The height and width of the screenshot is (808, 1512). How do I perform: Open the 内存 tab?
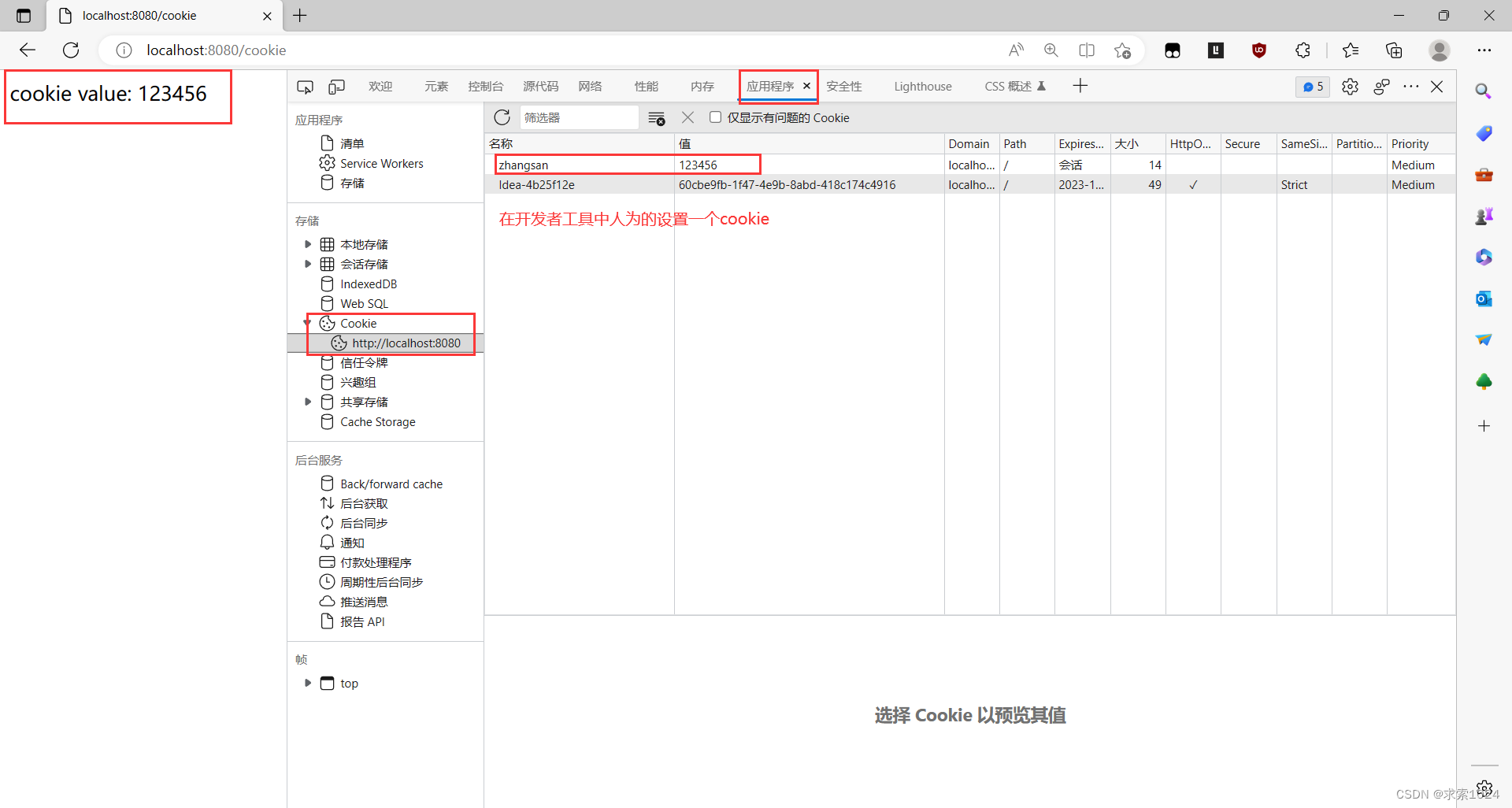point(702,87)
